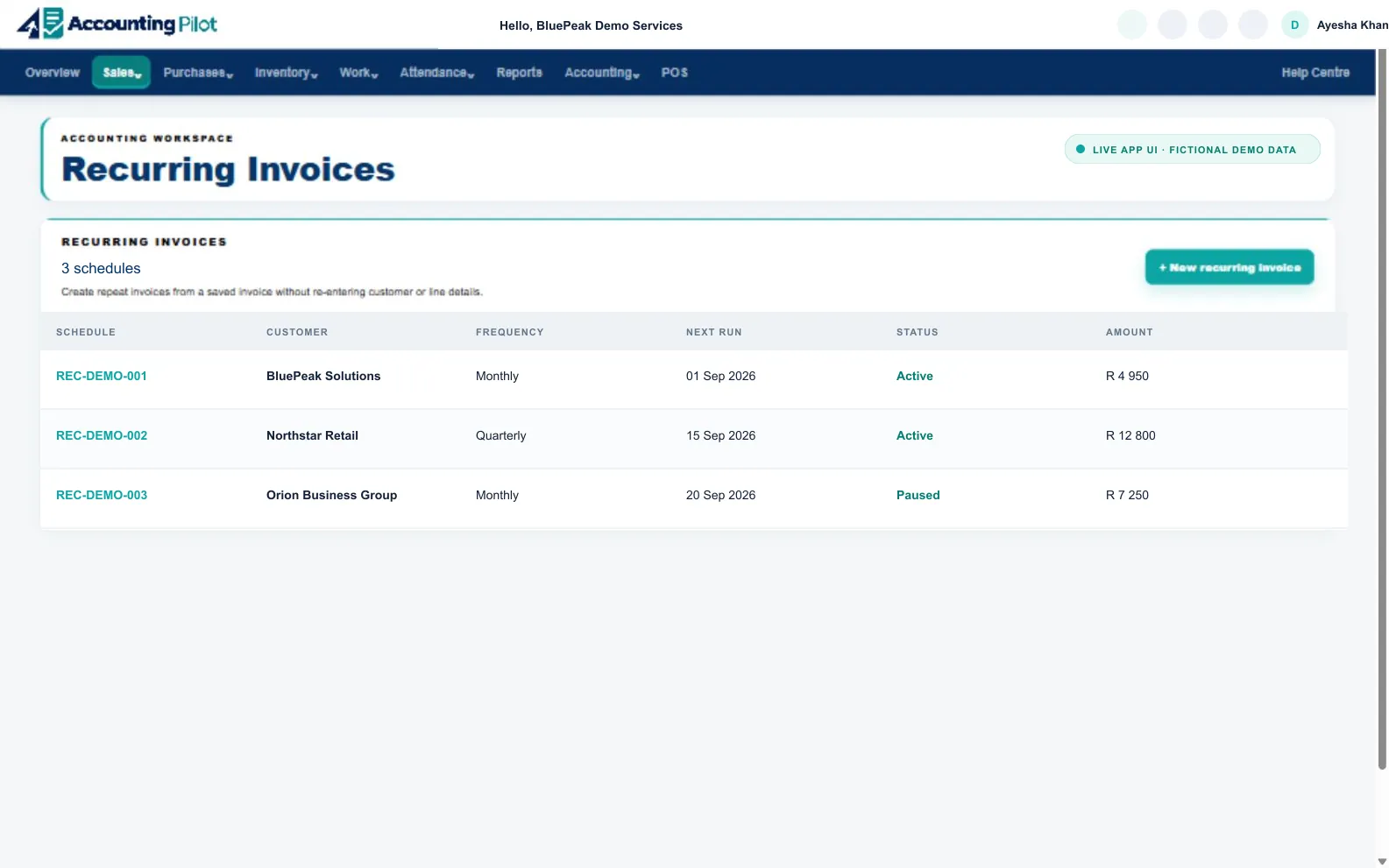Viewport: 1389px width, 868px height.
Task: Expand the Purchases menu
Action: coord(198,73)
